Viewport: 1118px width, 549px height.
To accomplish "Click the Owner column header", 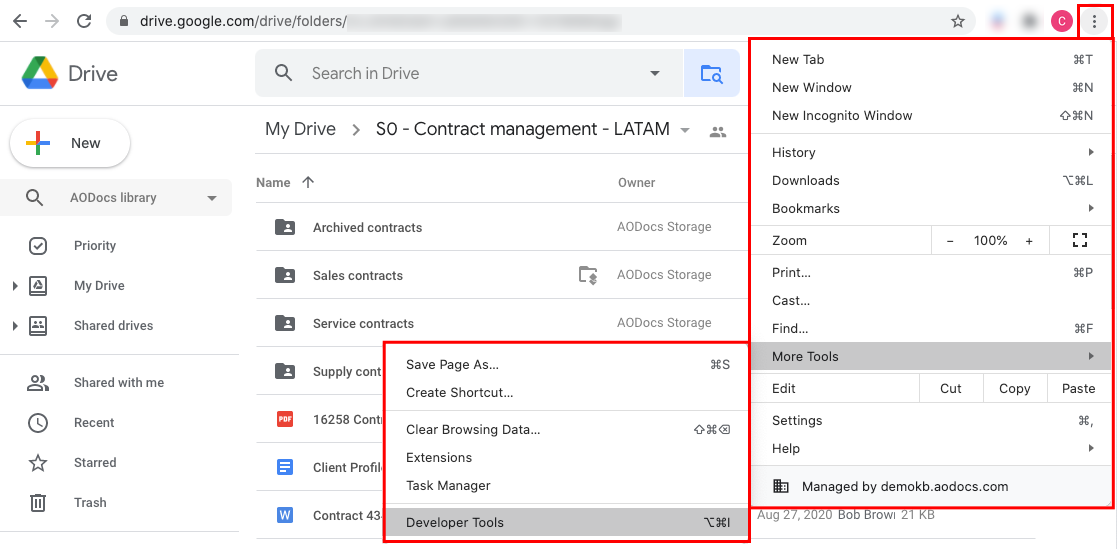I will coord(636,183).
